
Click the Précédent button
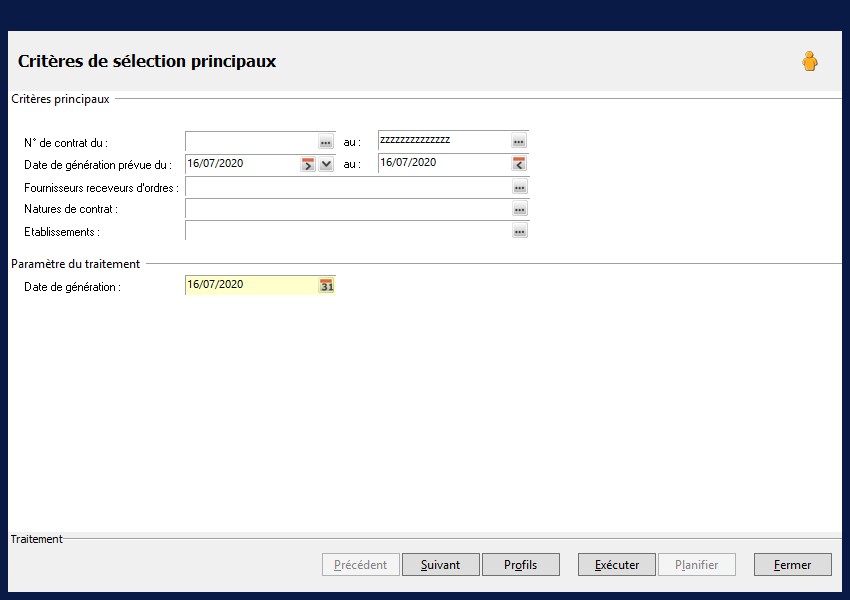coord(360,565)
